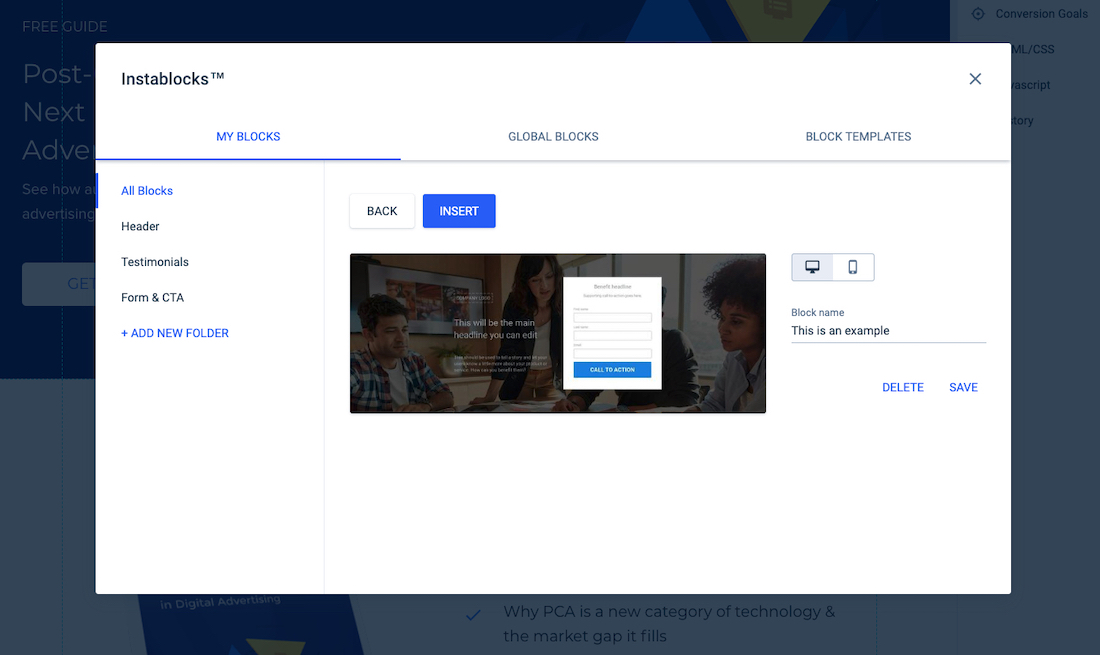Click the blue checkmark icon in background page
Viewport: 1100px width, 655px height.
click(474, 615)
